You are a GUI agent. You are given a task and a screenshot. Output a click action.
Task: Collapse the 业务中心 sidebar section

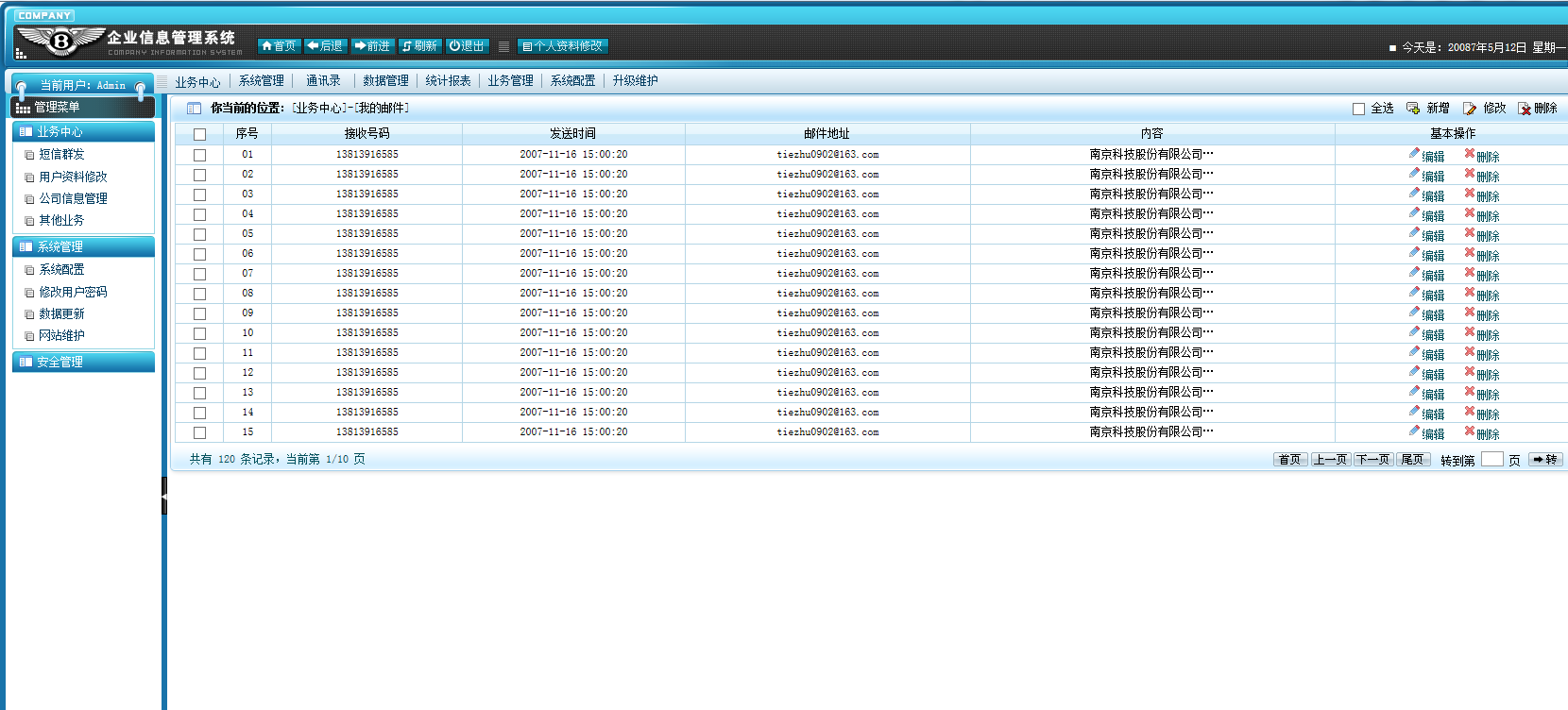(x=83, y=132)
